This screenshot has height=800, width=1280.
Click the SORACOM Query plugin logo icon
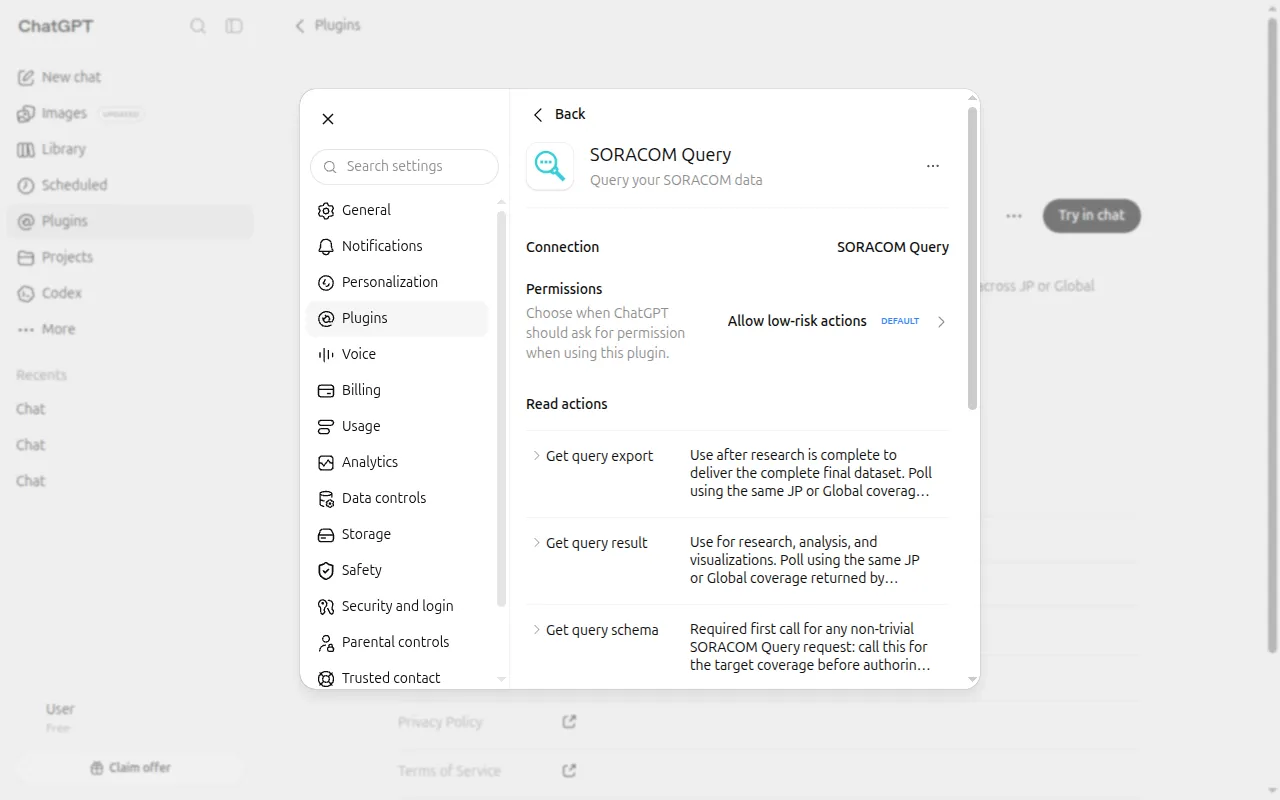point(550,166)
